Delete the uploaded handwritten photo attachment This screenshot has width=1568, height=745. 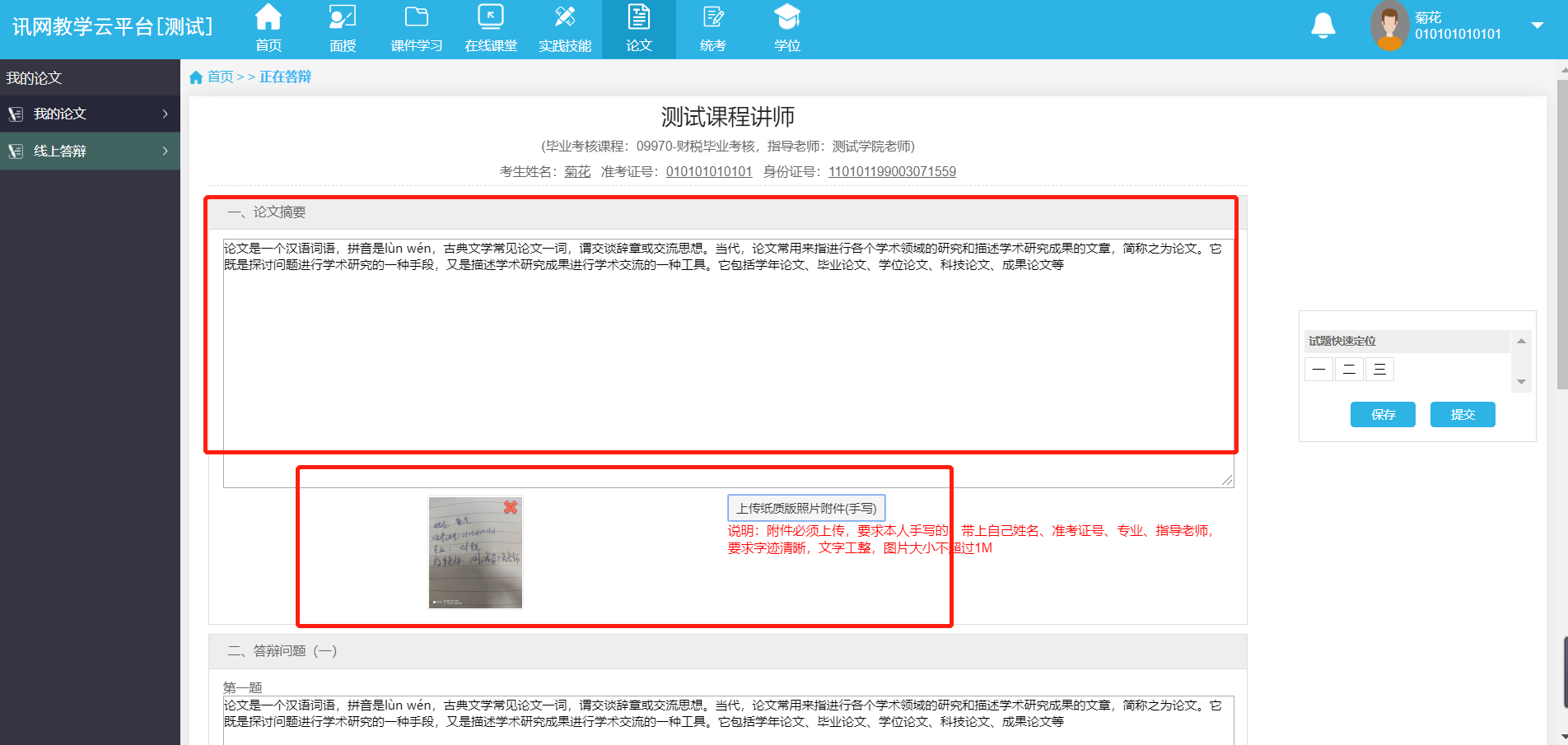512,508
